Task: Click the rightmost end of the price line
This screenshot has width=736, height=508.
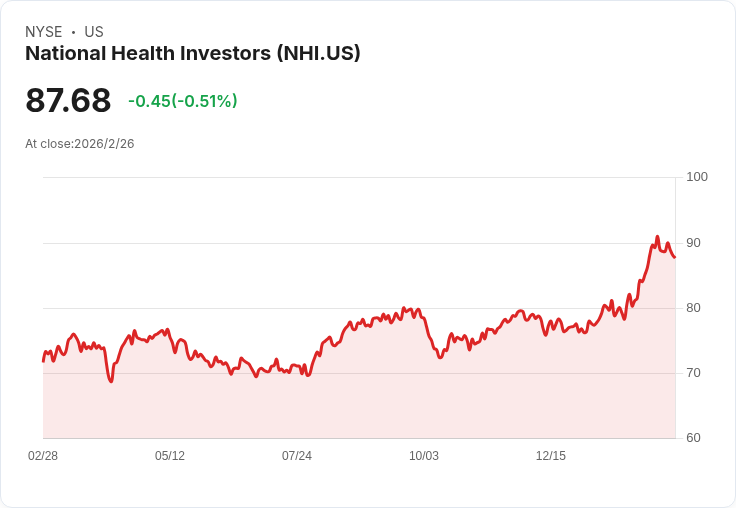Action: (675, 257)
